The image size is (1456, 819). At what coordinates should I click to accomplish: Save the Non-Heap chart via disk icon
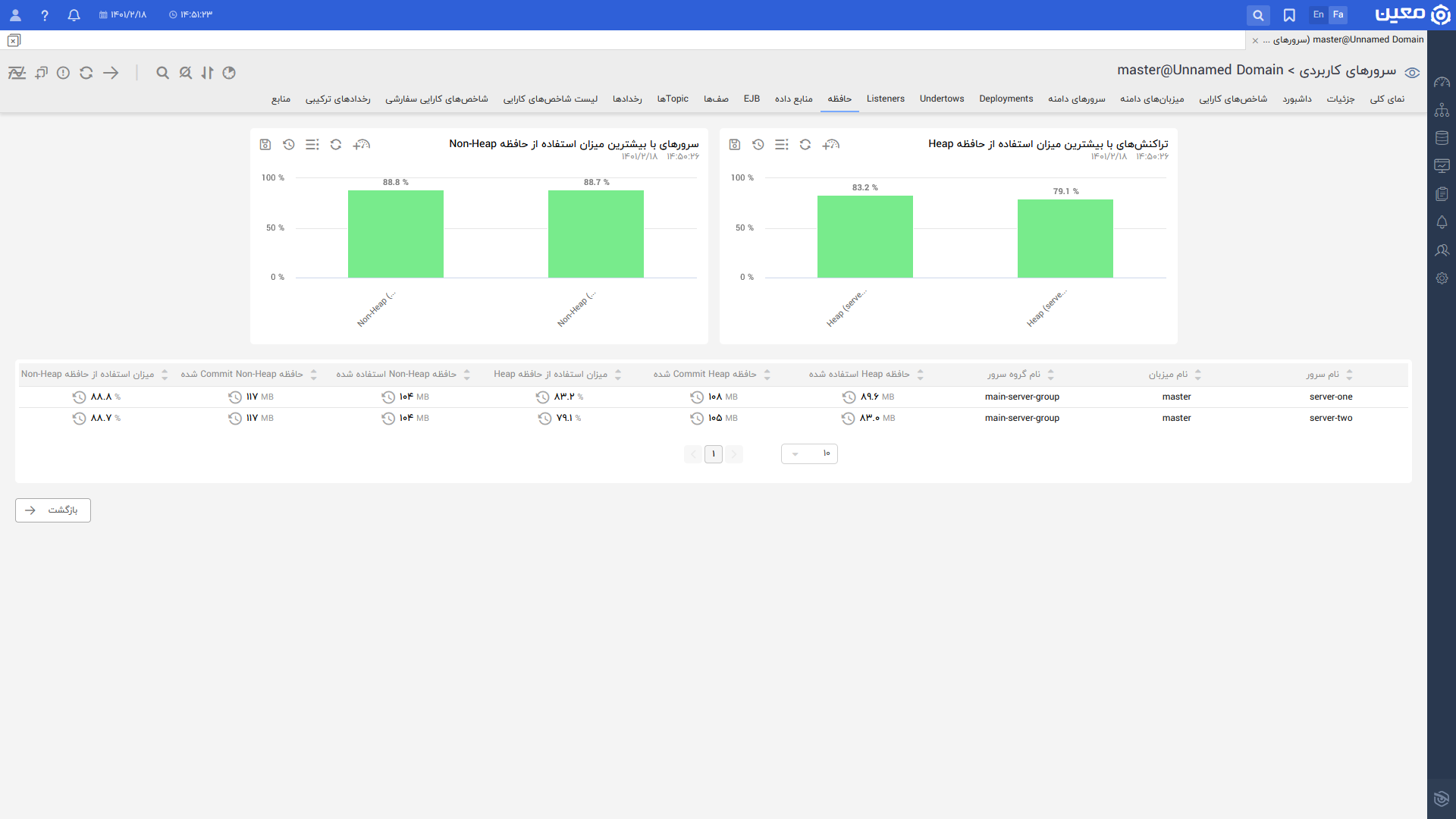pyautogui.click(x=265, y=144)
